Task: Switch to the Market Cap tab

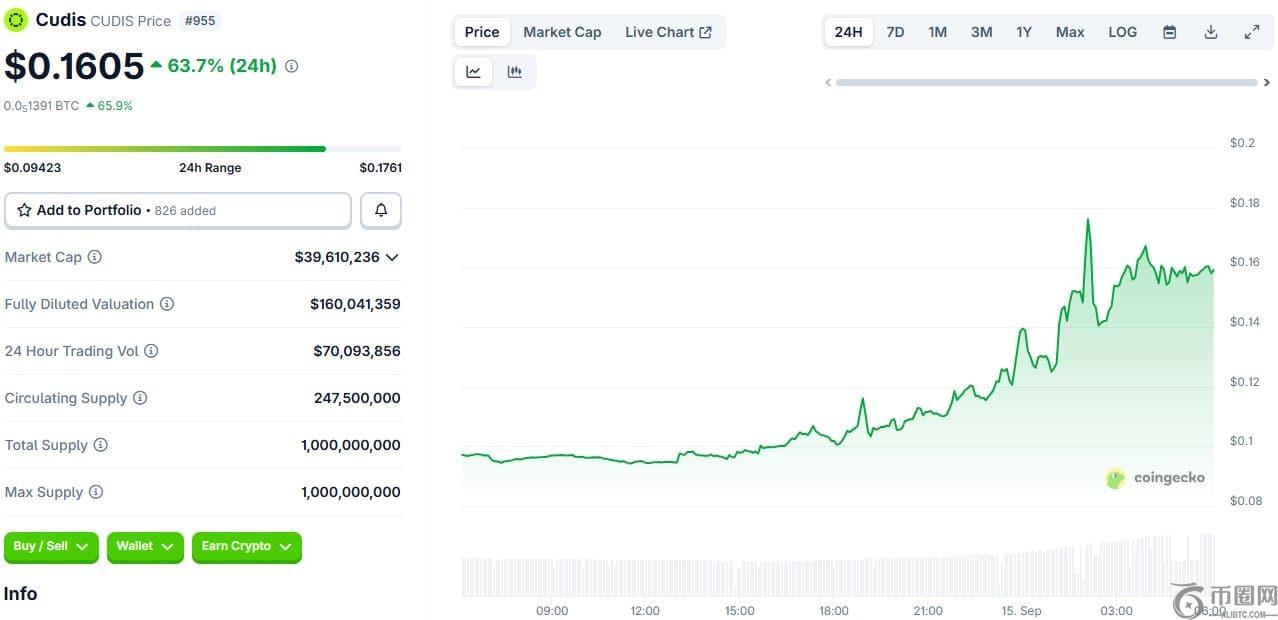Action: (x=562, y=32)
